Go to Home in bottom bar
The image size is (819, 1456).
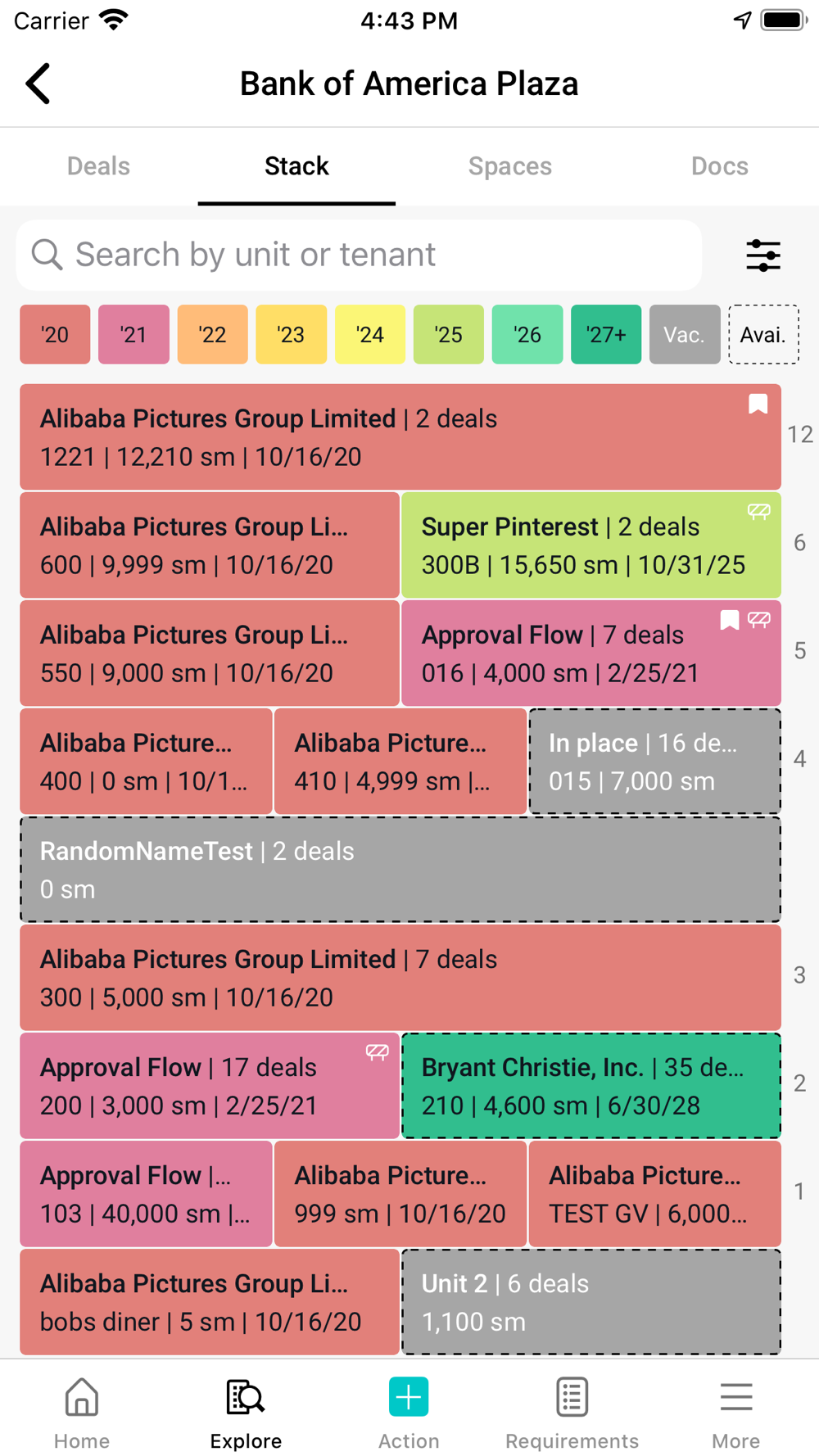click(x=82, y=1412)
